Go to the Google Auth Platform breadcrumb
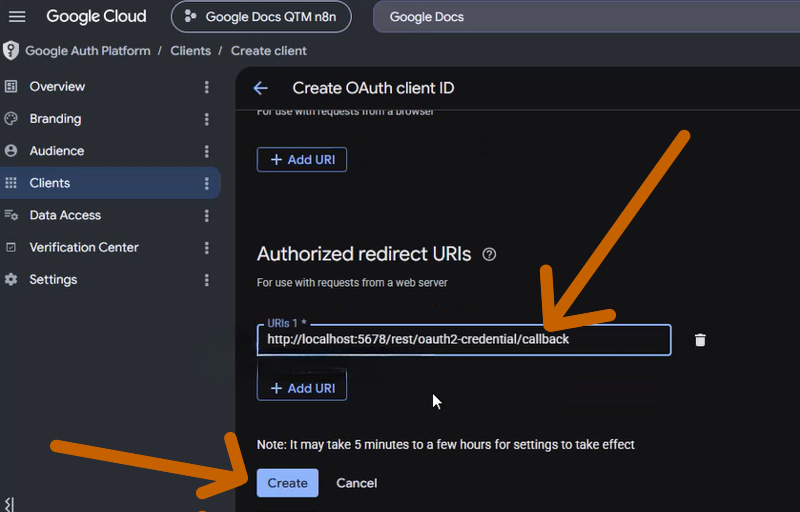The height and width of the screenshot is (512, 800). tap(88, 51)
